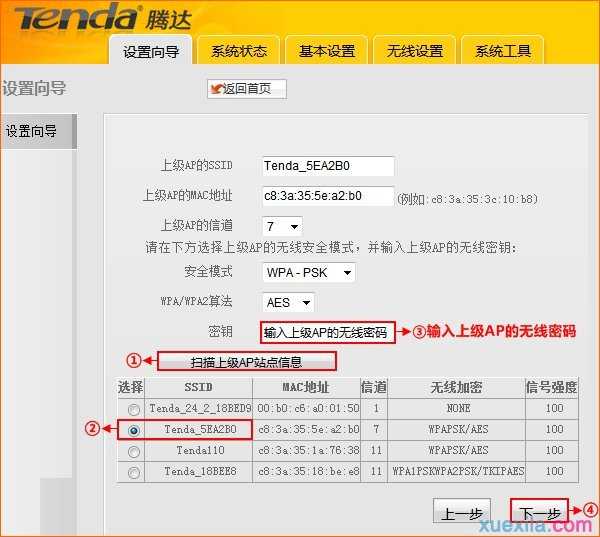Switch to the 系统状态 tab

238,51
